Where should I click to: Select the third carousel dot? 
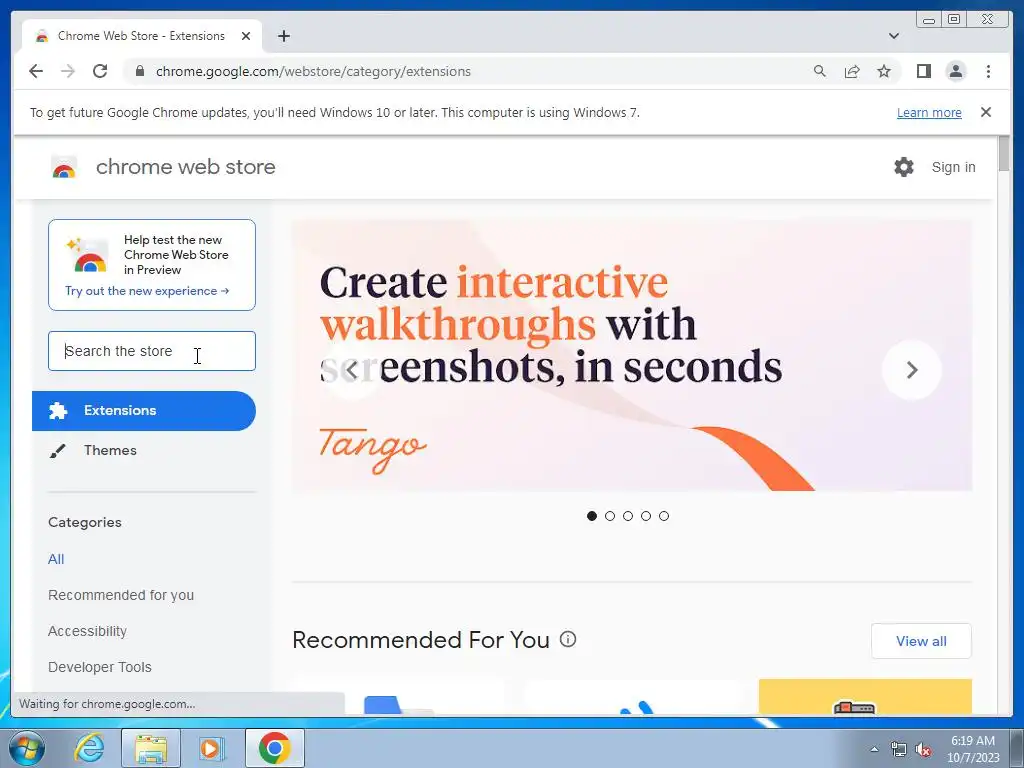click(x=628, y=516)
